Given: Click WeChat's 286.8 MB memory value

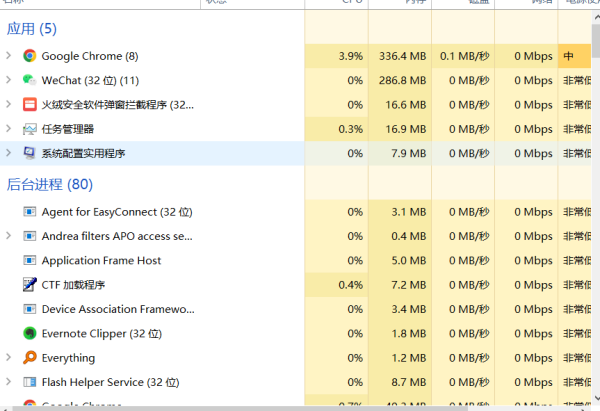Looking at the screenshot, I should tap(403, 80).
